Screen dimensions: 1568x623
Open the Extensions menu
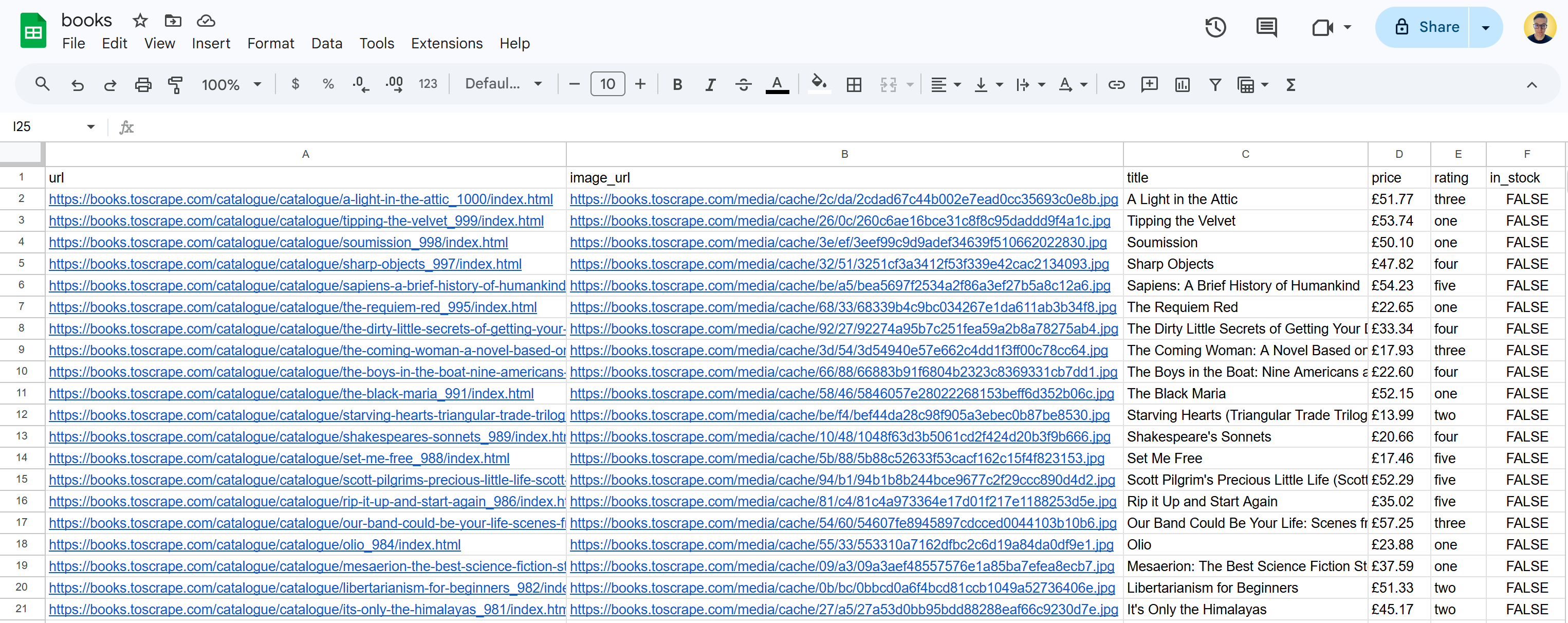point(447,43)
